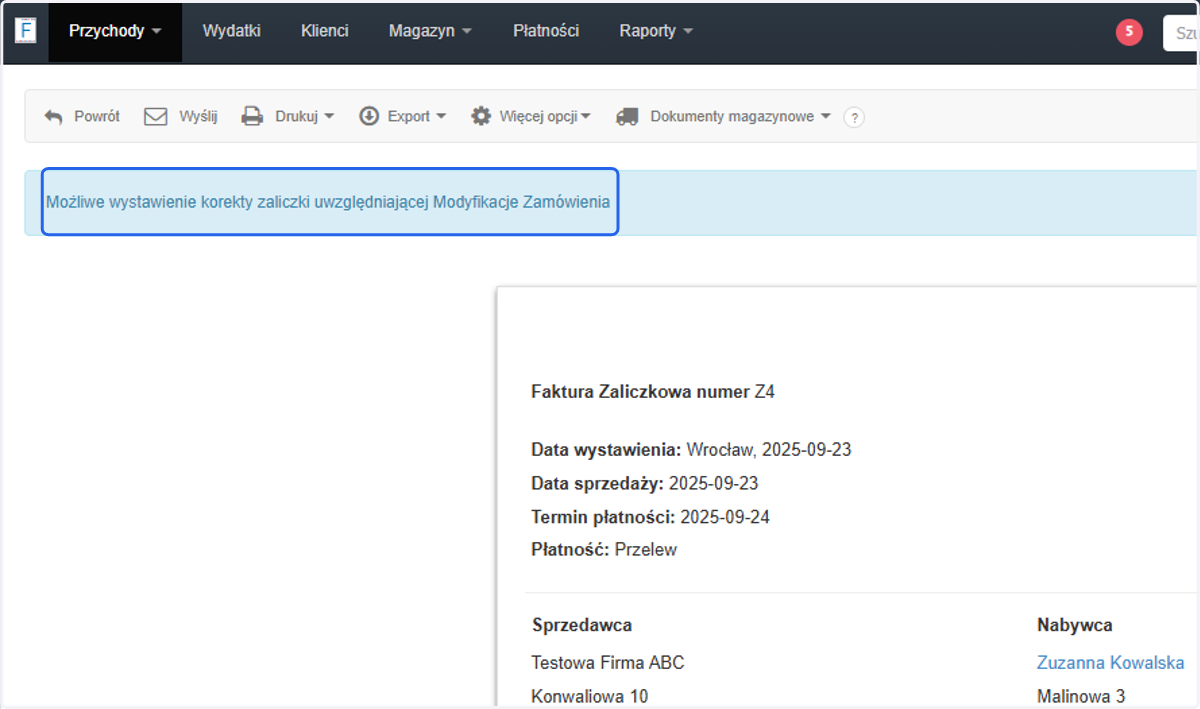Expand the Więcej opcji dropdown

(x=546, y=116)
